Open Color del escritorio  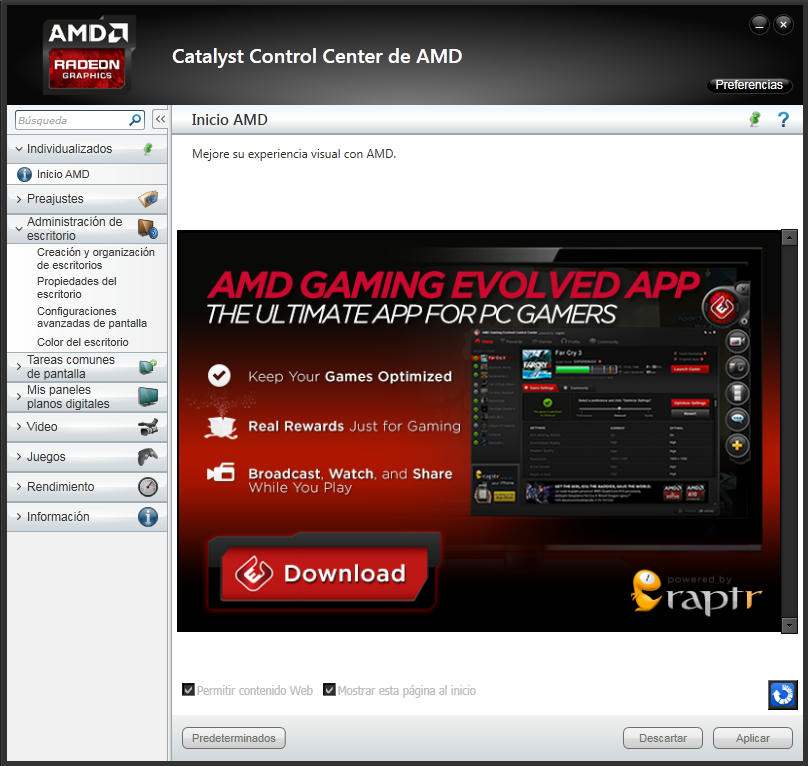pyautogui.click(x=82, y=342)
